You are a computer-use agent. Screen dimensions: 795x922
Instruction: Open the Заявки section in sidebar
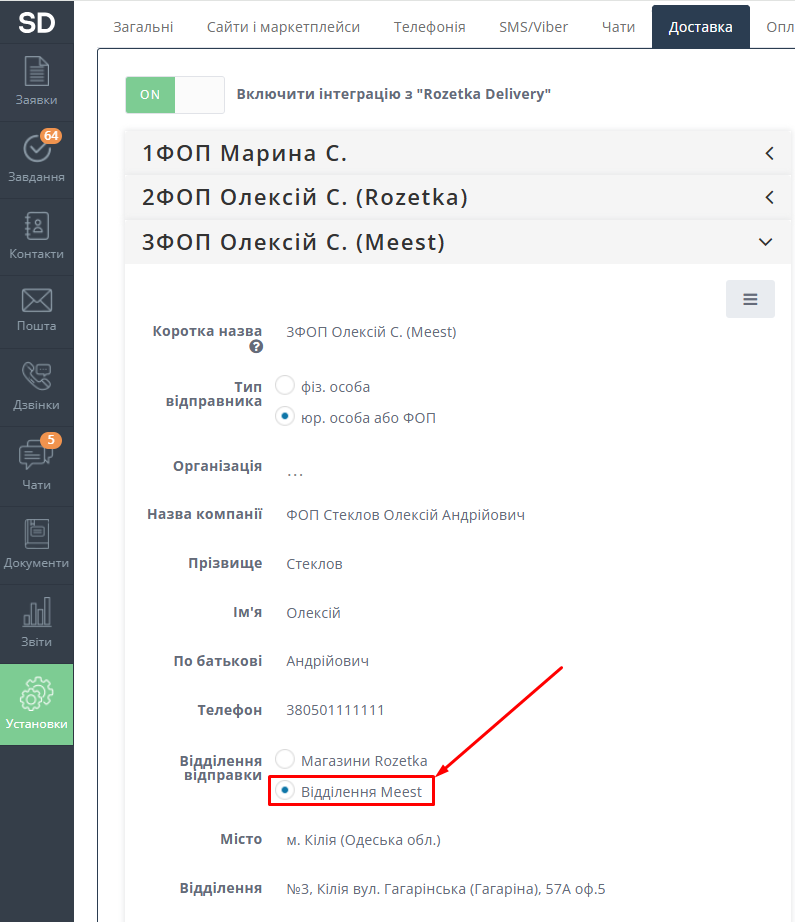36,82
